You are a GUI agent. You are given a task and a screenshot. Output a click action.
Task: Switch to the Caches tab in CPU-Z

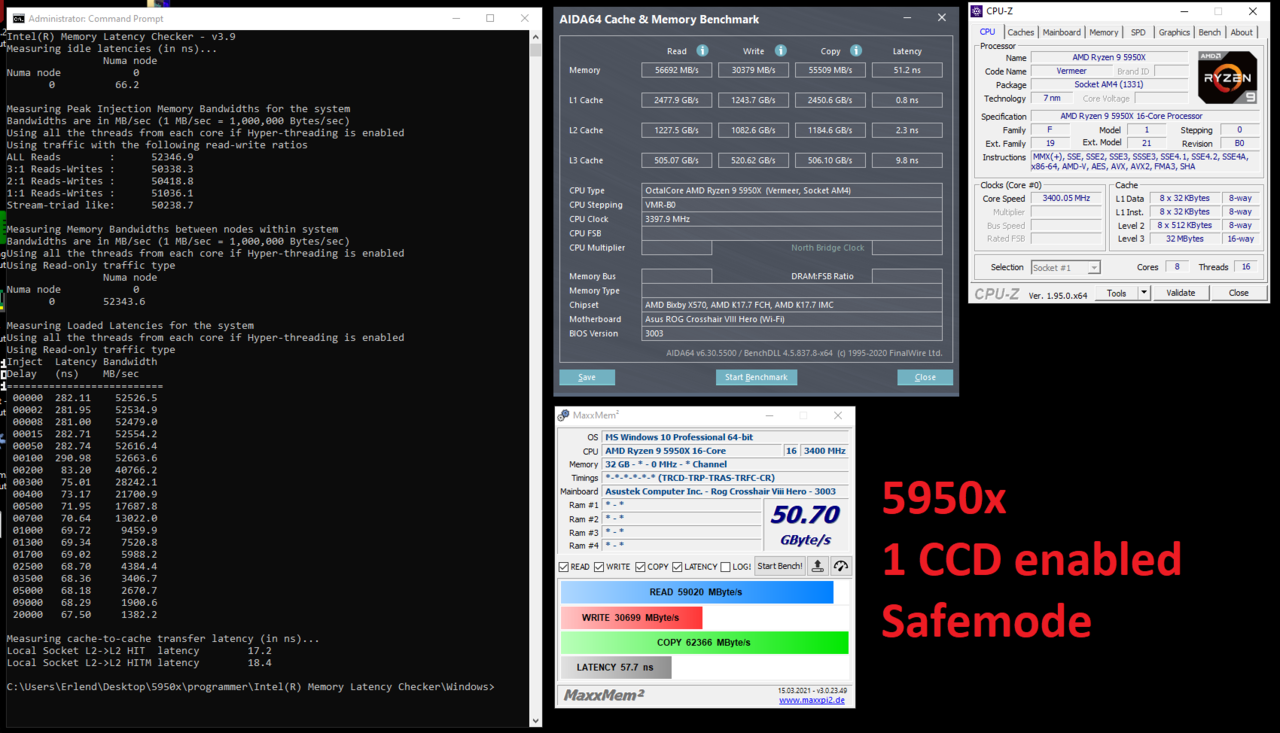pyautogui.click(x=1021, y=32)
